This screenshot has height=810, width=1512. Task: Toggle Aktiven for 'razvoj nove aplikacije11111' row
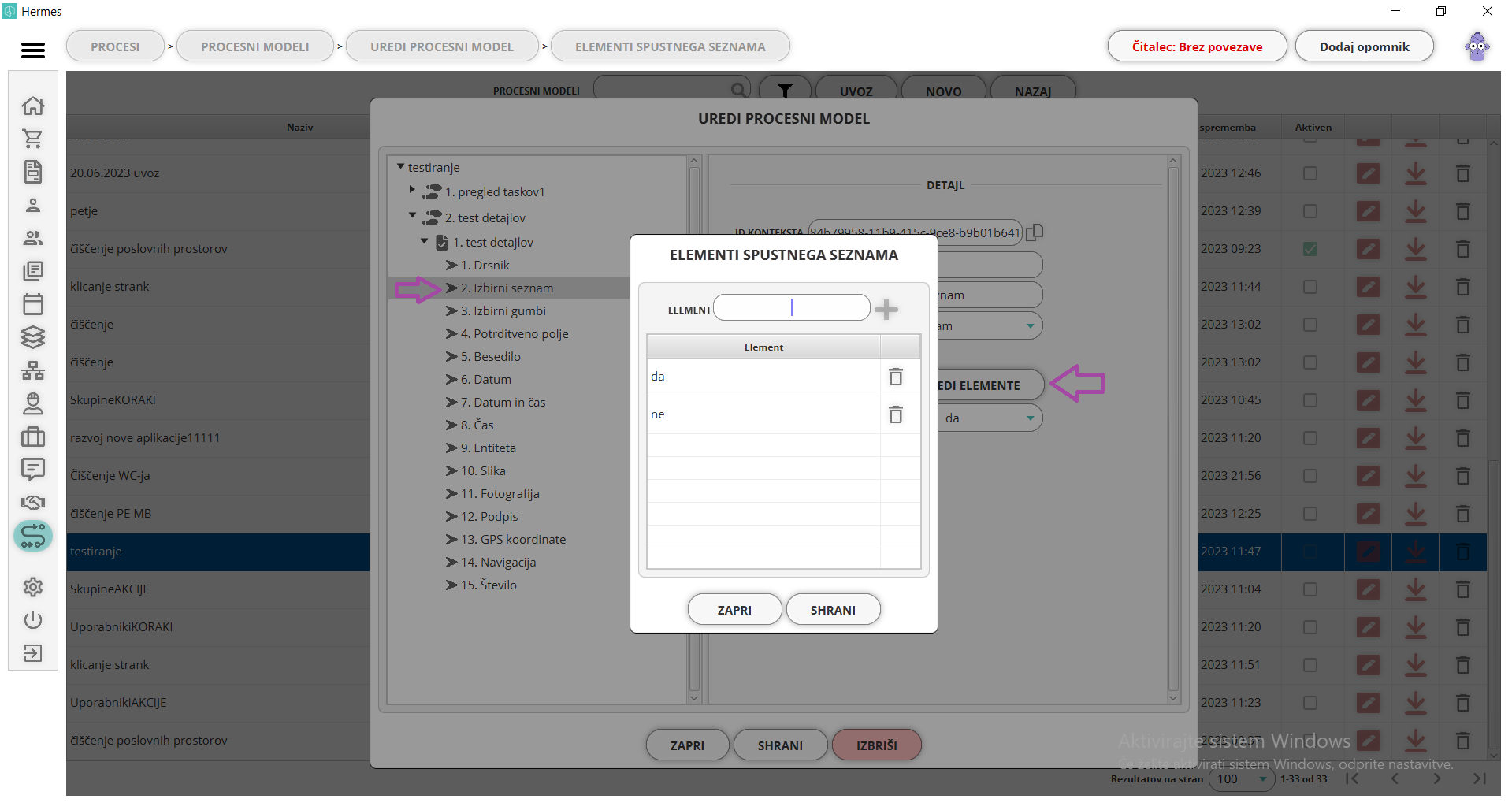click(x=1310, y=438)
